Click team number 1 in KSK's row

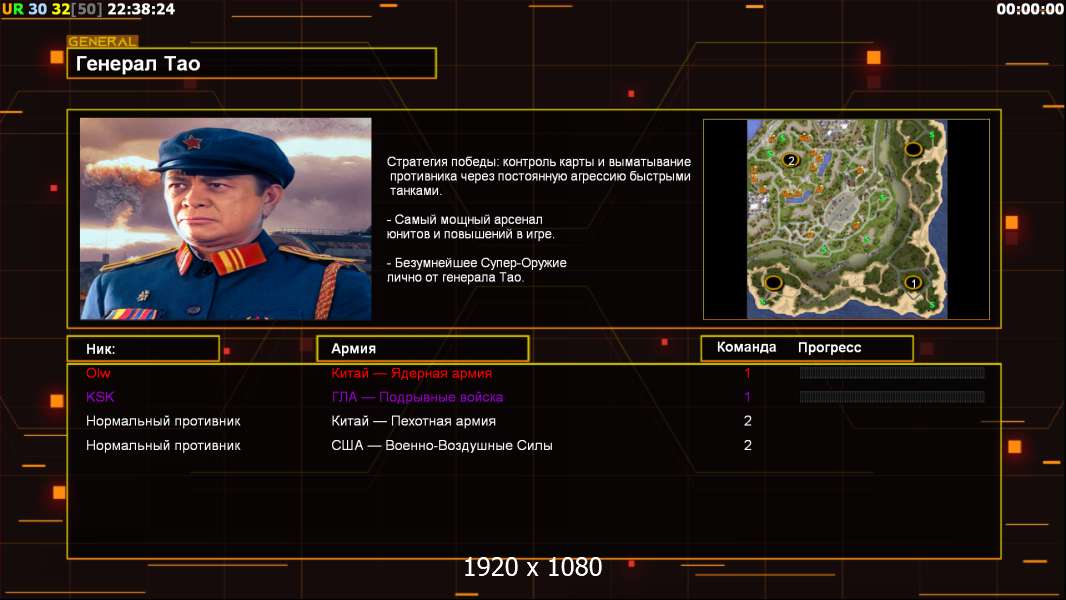click(x=748, y=397)
